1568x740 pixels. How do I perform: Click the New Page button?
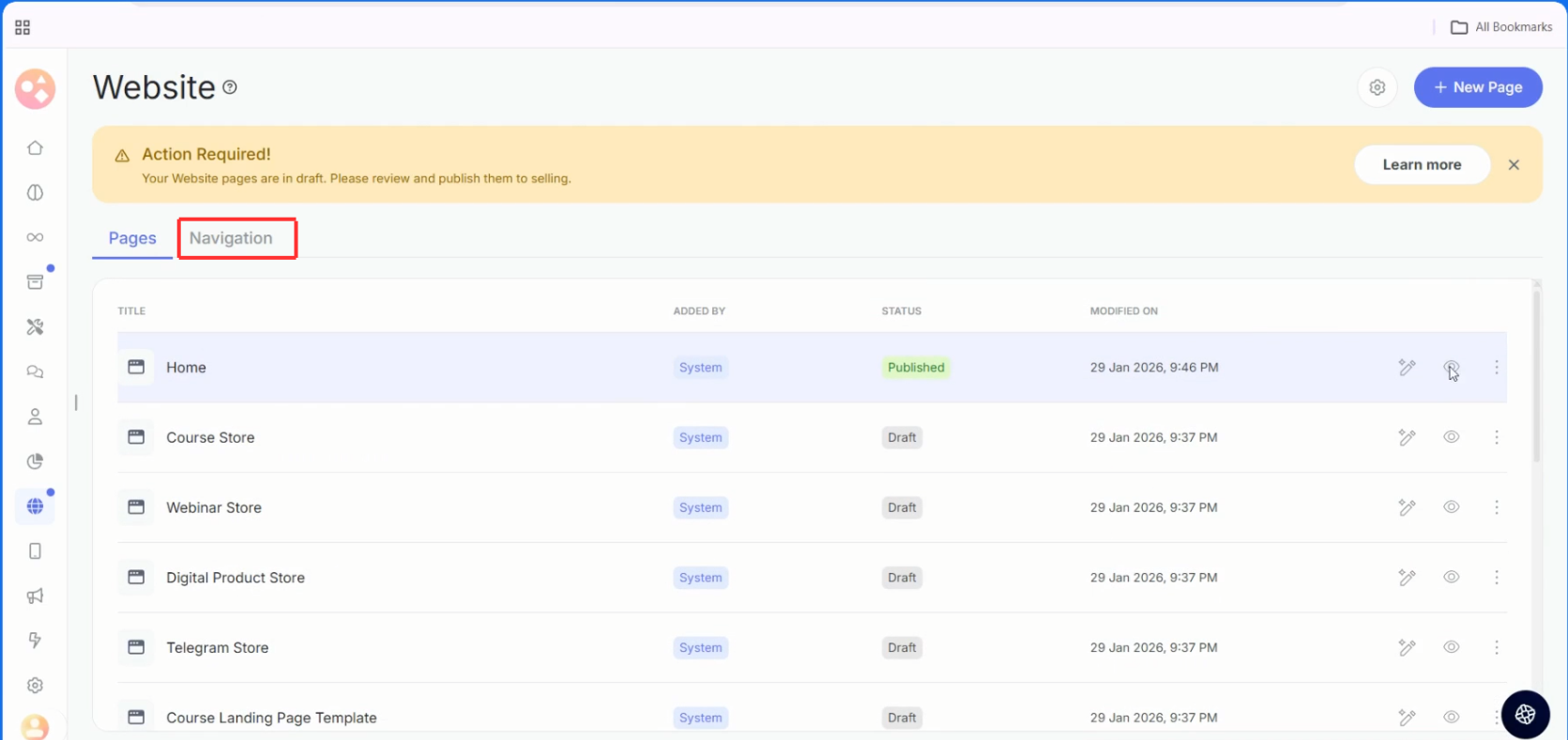1477,87
